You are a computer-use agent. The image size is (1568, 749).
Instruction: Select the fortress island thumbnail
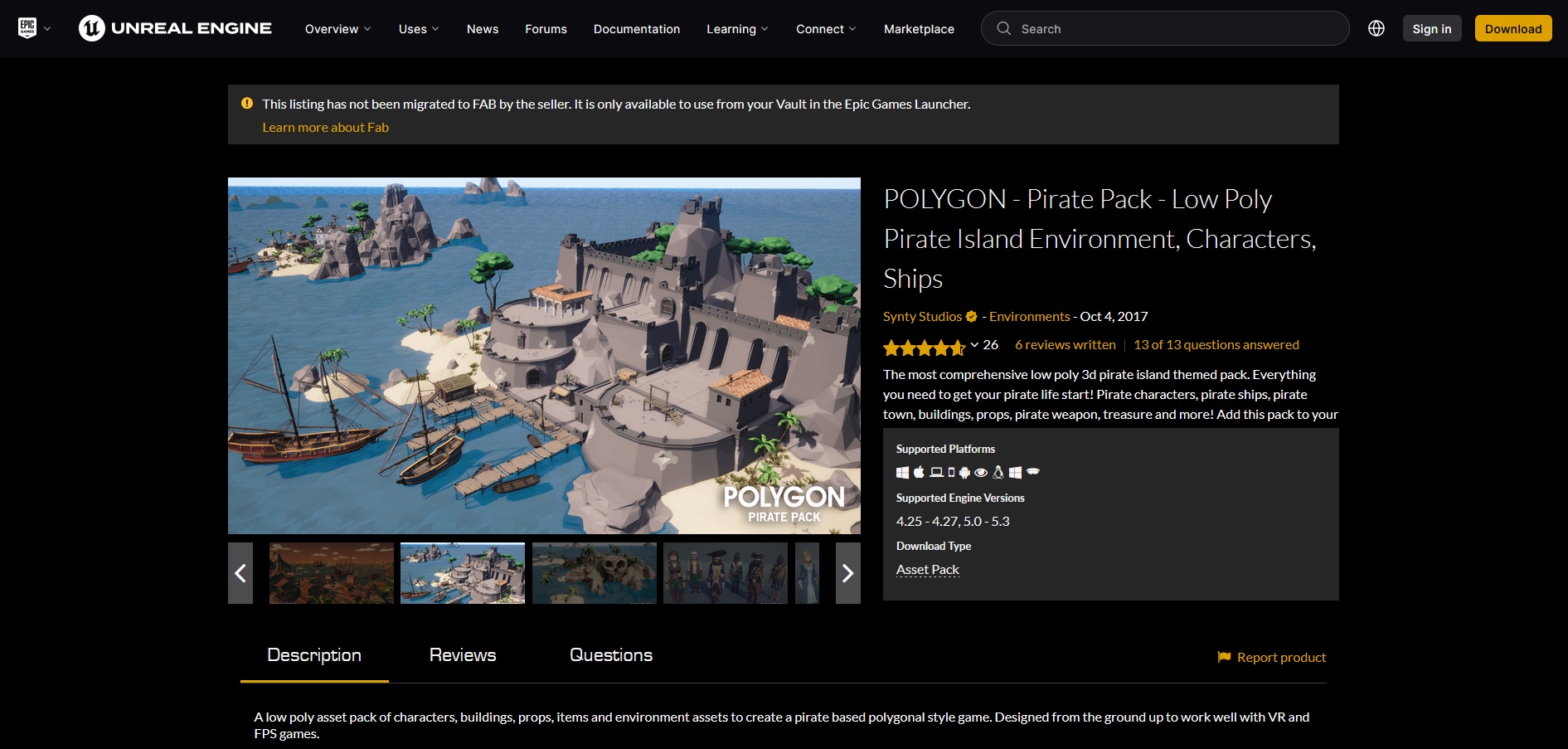click(x=463, y=573)
